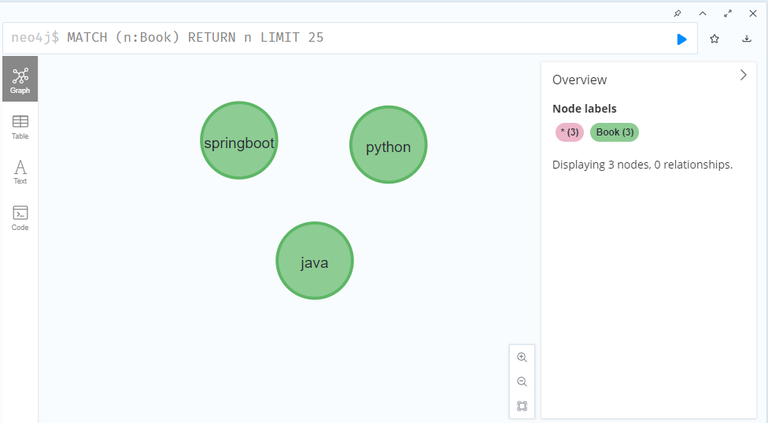768x423 pixels.
Task: Collapse the Overview side panel
Action: click(x=743, y=75)
